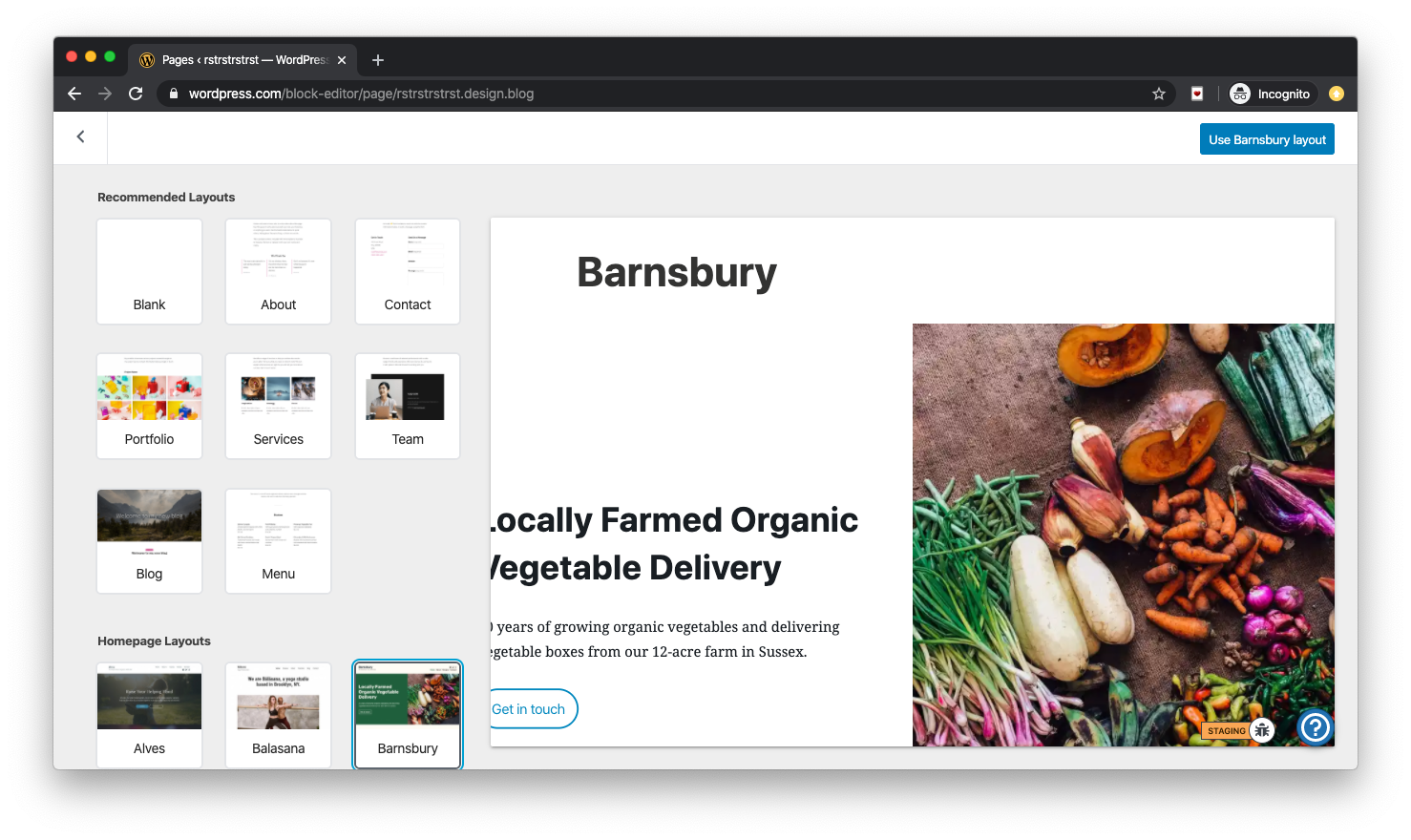The image size is (1411, 840).
Task: Open a new browser tab
Action: pos(378,60)
